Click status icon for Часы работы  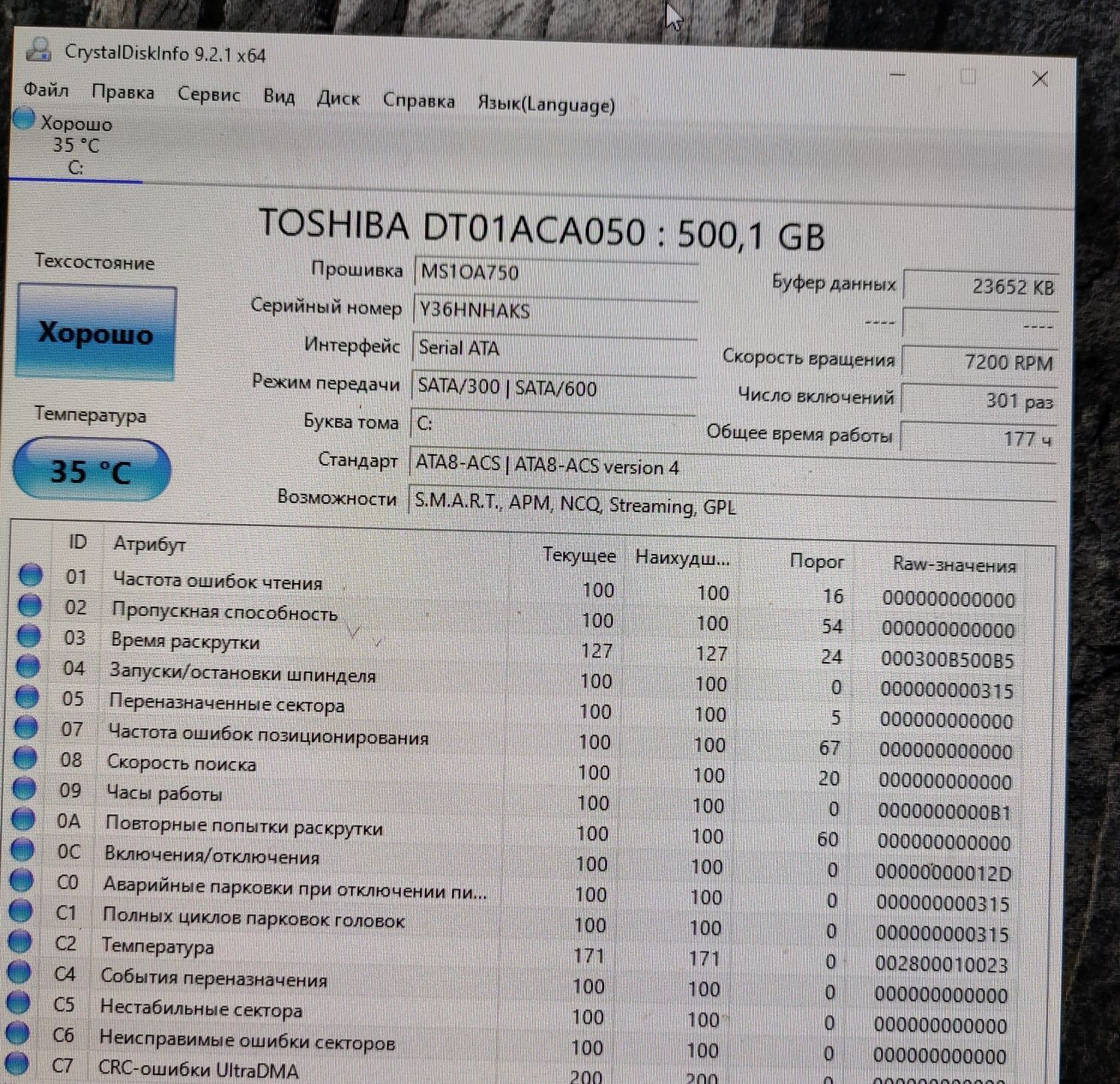click(25, 788)
